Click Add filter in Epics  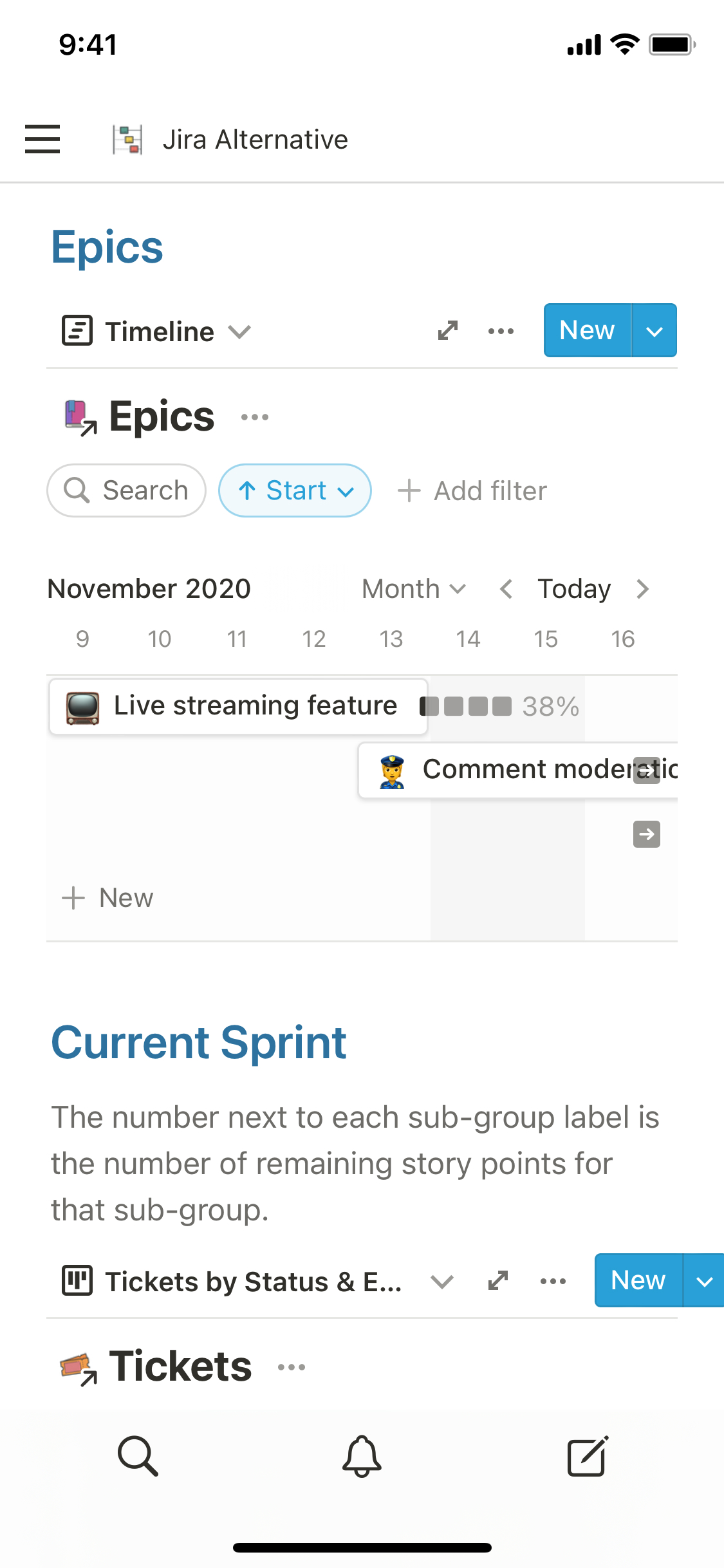473,491
